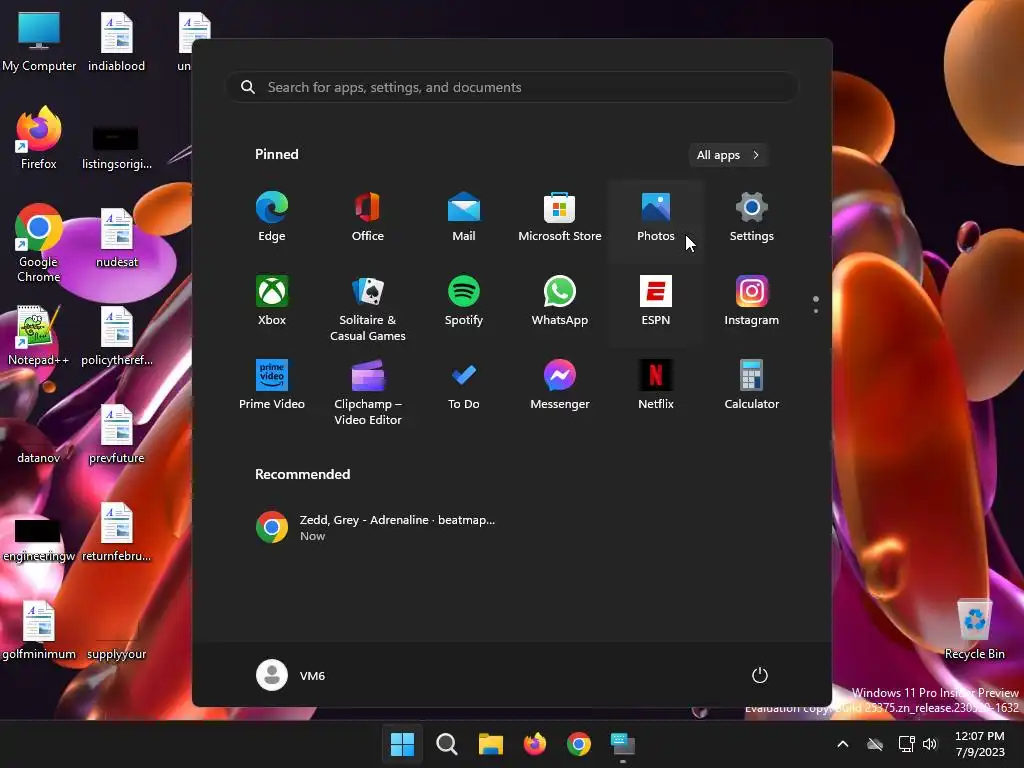Launch Prime Video
Screen dimensions: 1024x768
point(272,385)
